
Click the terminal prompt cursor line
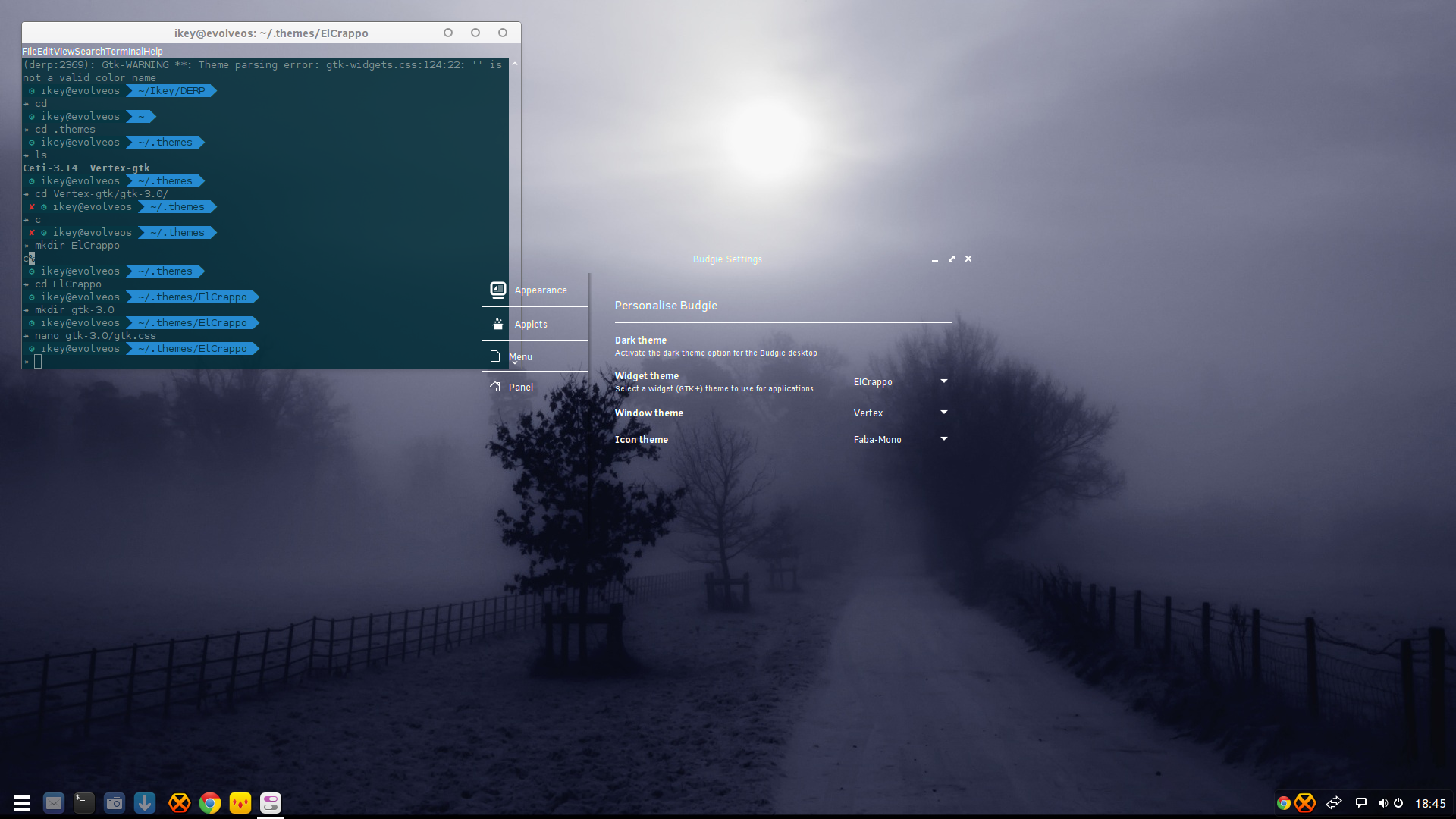(x=38, y=362)
